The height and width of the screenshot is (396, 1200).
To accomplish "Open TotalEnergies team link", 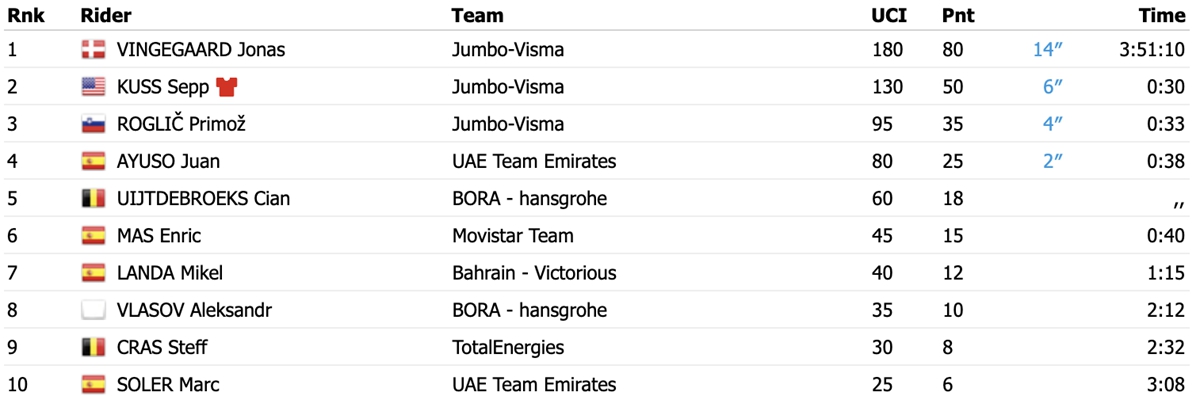I will coord(508,347).
